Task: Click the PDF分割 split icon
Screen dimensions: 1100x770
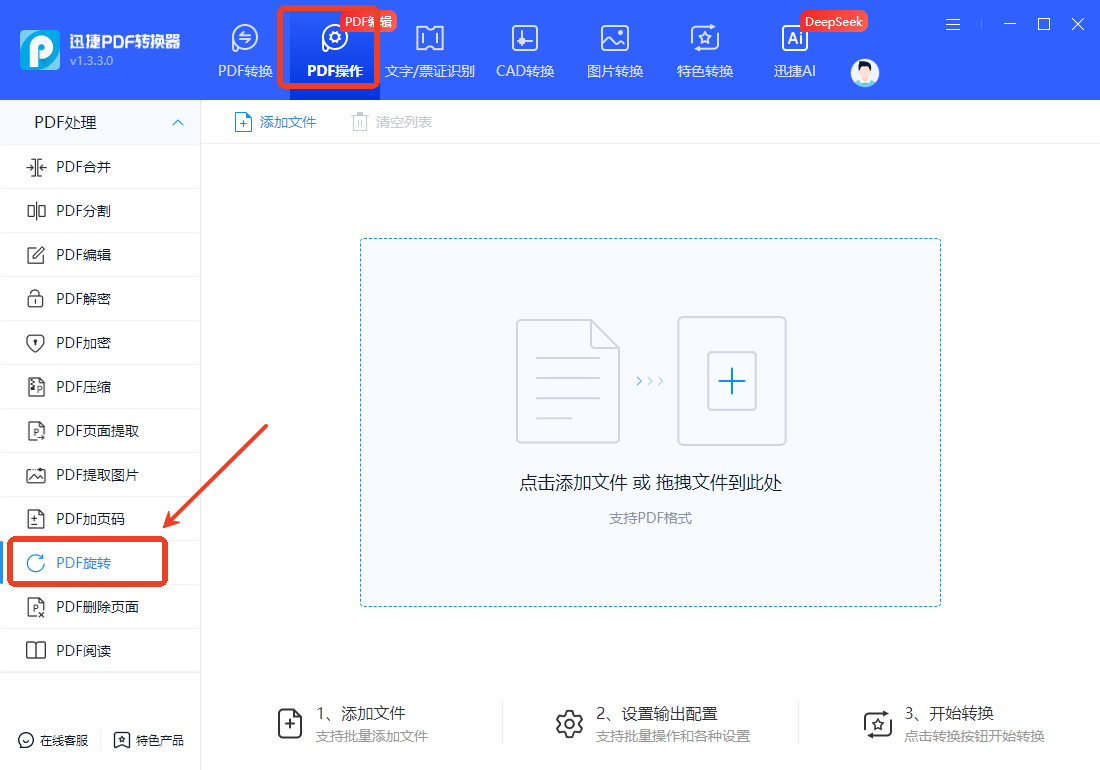Action: tap(36, 211)
